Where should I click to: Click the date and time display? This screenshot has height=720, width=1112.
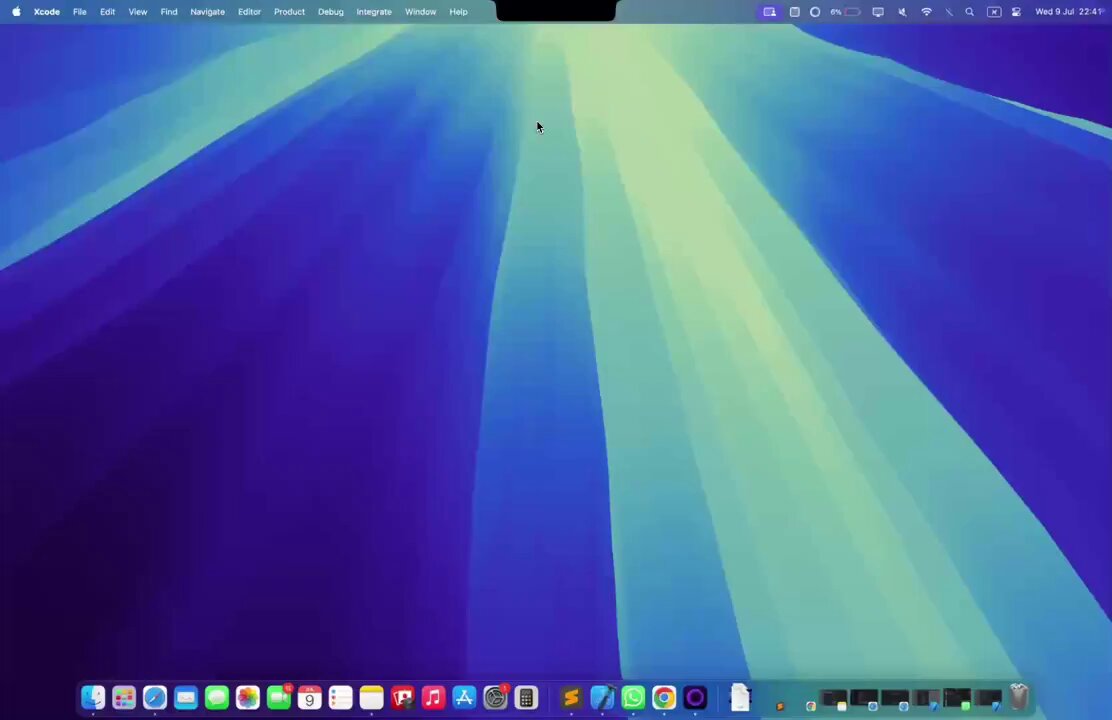click(1069, 11)
